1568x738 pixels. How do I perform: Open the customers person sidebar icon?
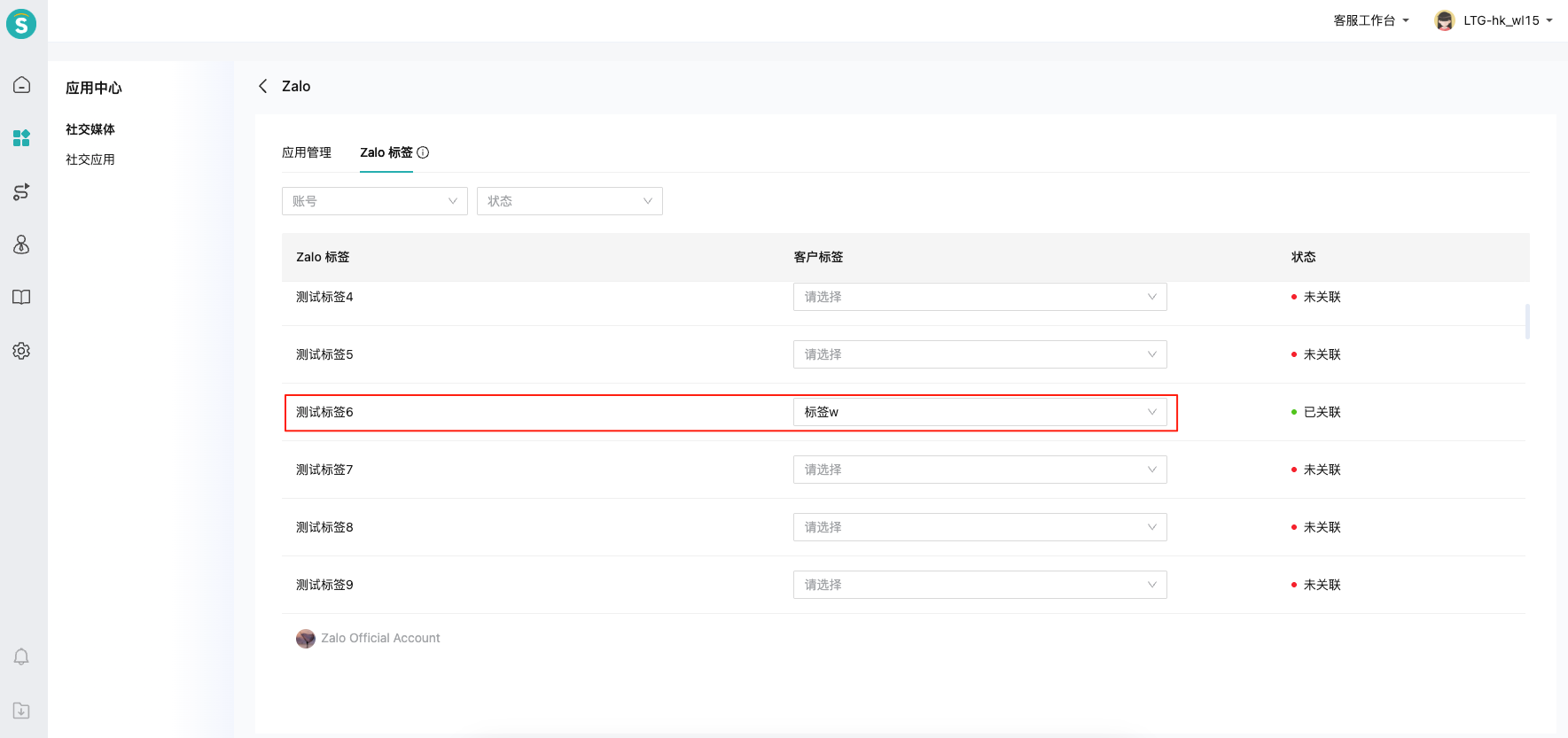(21, 245)
